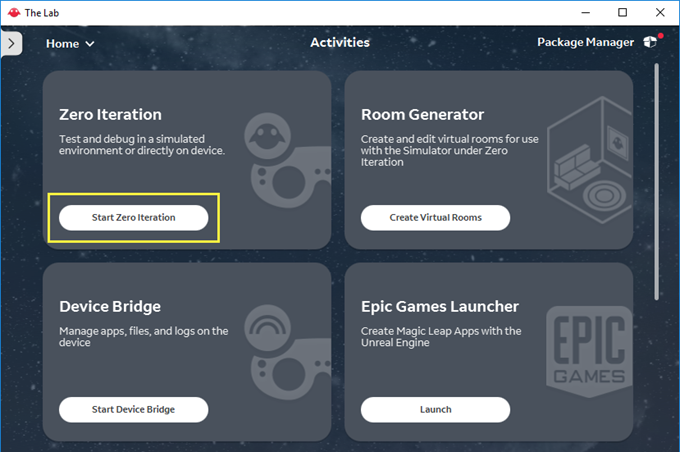Expand the sidebar with the arrow tab
680x452 pixels.
tap(11, 43)
